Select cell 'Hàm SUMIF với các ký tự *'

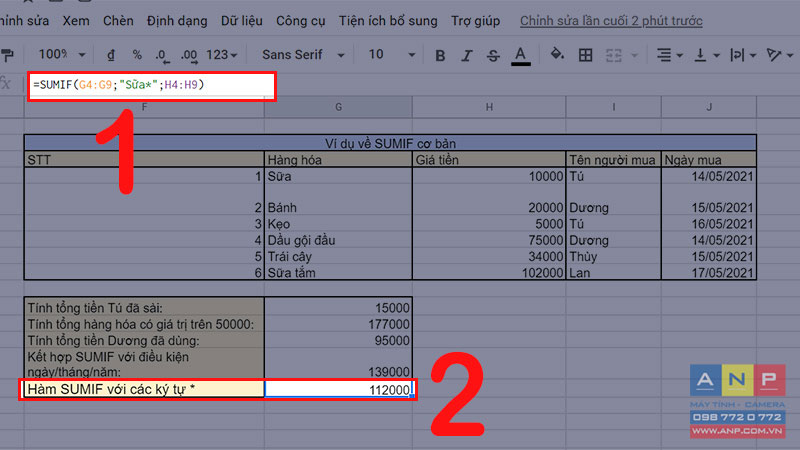tap(144, 389)
